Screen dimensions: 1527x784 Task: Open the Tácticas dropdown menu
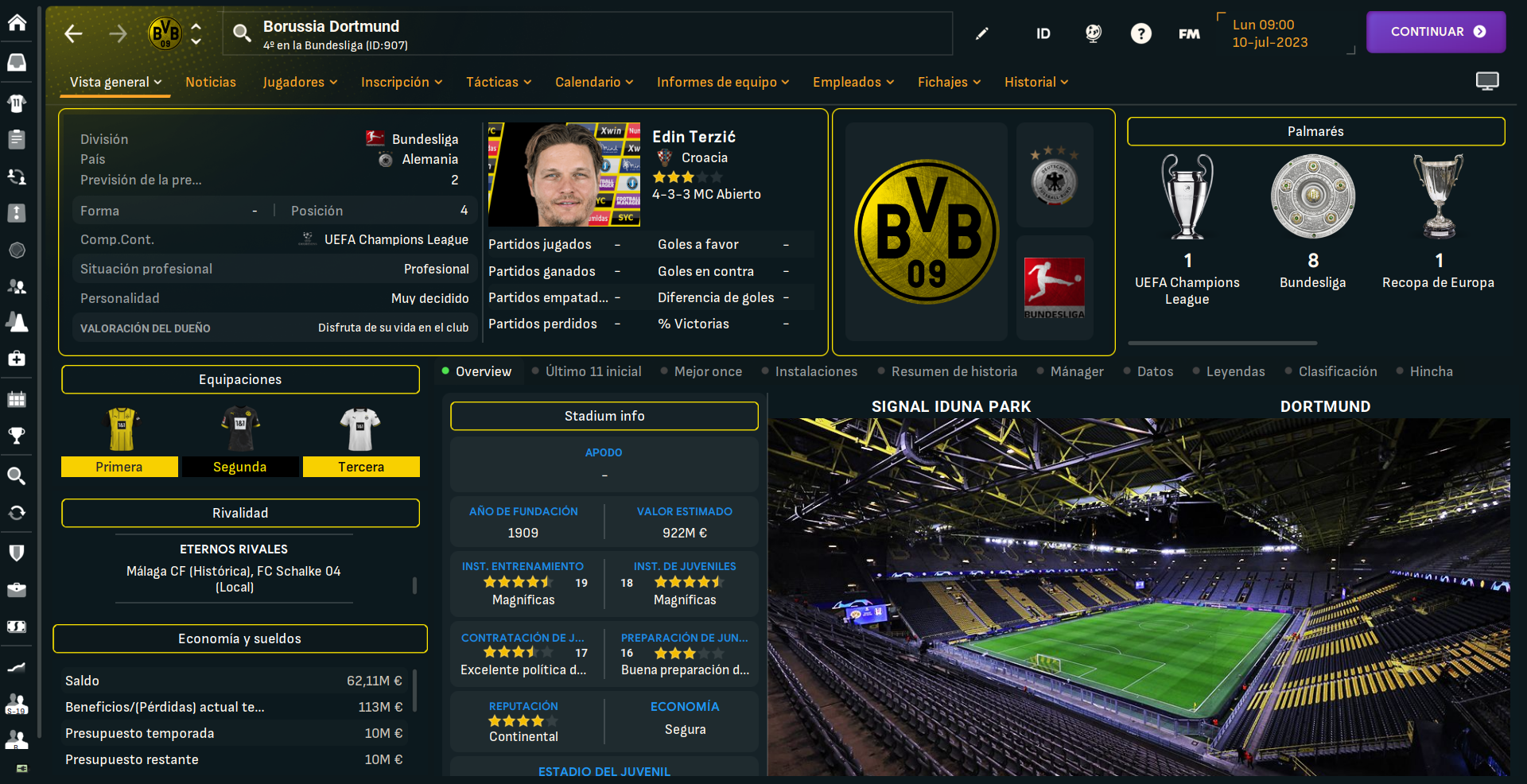(x=498, y=82)
